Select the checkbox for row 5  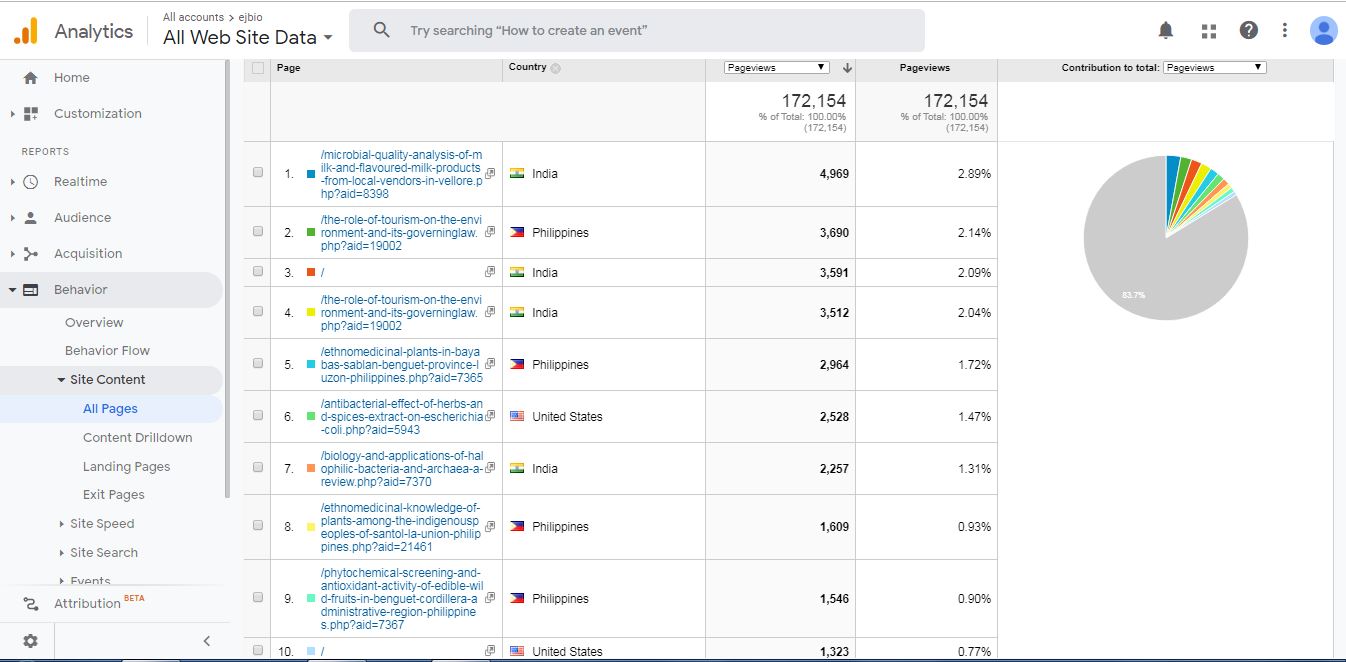[x=258, y=364]
